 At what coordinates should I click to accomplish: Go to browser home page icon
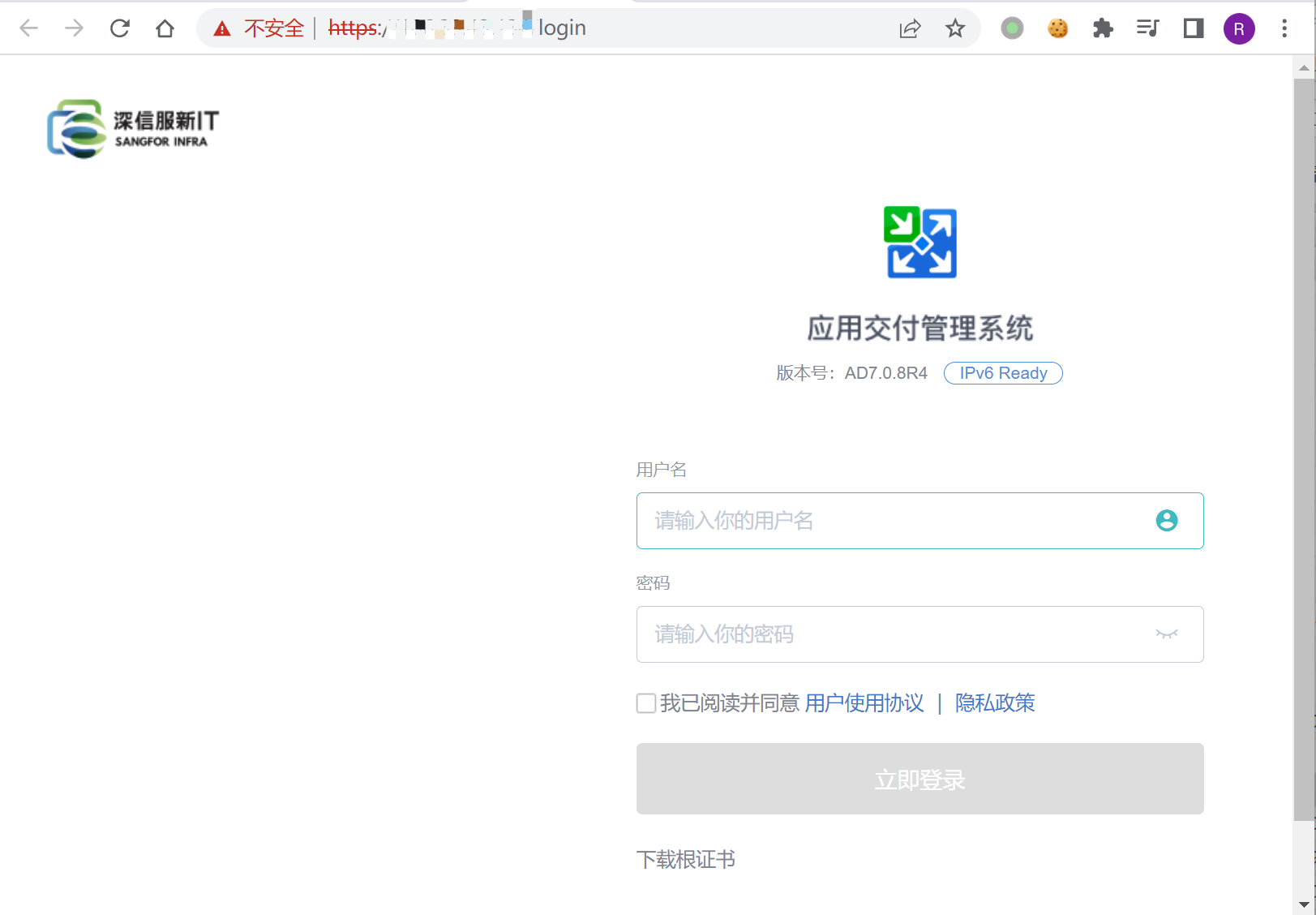point(165,28)
